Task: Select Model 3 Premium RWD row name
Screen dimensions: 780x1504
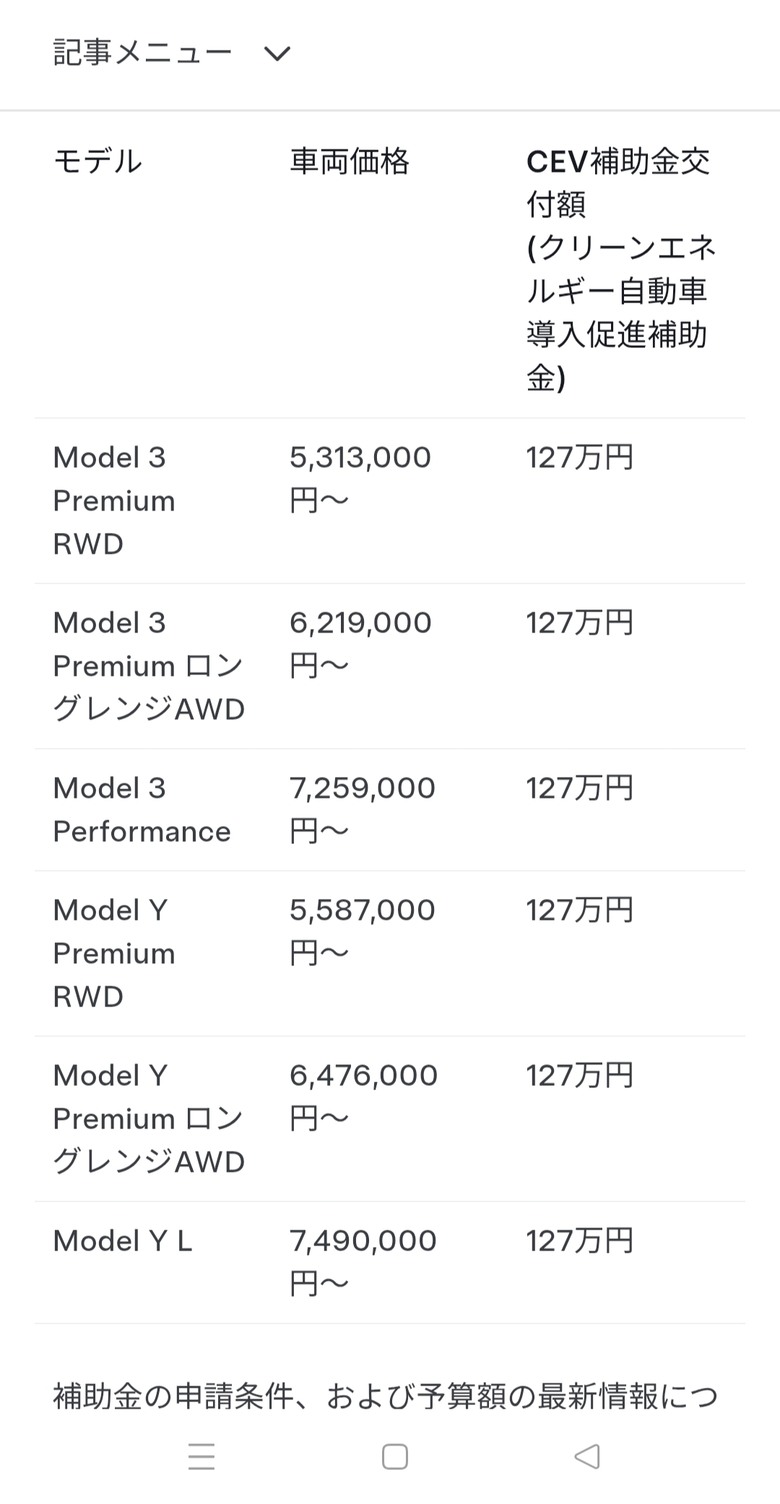Action: pos(114,501)
